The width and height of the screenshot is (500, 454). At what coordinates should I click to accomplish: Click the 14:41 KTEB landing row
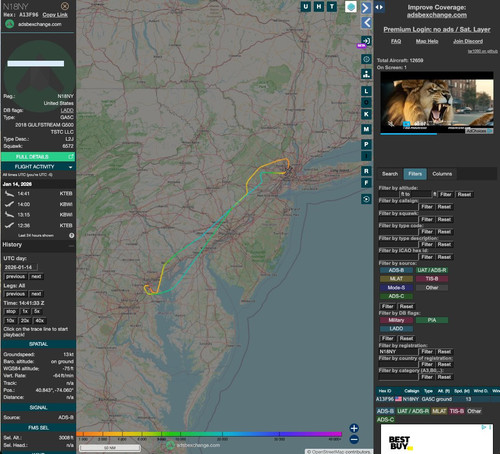point(38,194)
